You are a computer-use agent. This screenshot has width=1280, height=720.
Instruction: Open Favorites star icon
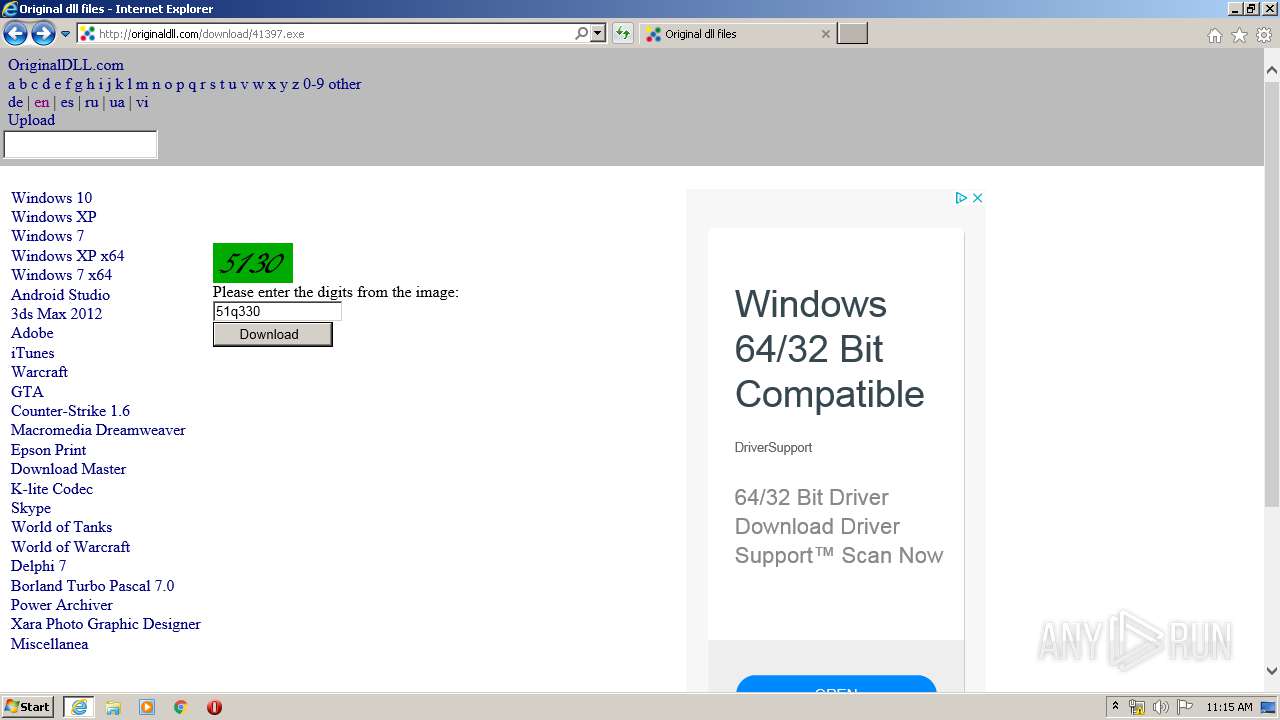(1239, 35)
